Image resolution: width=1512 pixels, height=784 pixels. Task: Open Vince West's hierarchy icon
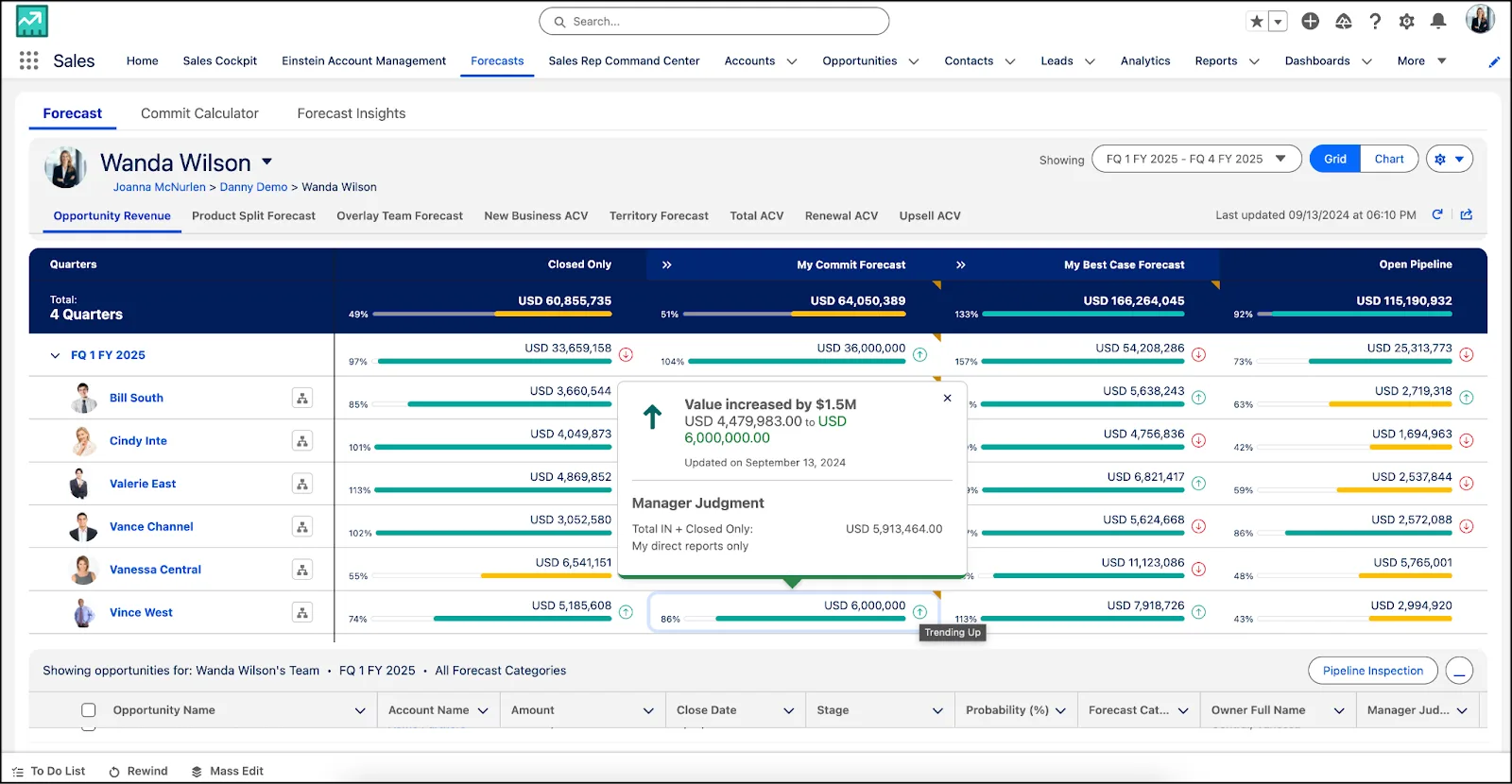tap(302, 612)
